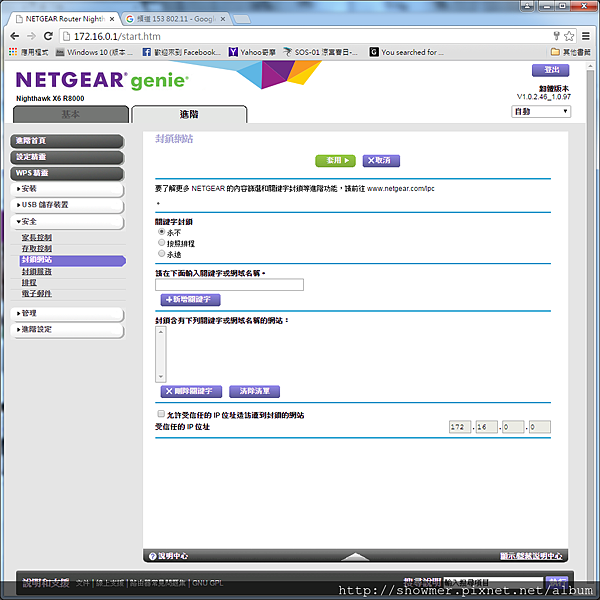The image size is (600, 600).
Task: Open the SOS-01 bookmark
Action: pyautogui.click(x=321, y=52)
